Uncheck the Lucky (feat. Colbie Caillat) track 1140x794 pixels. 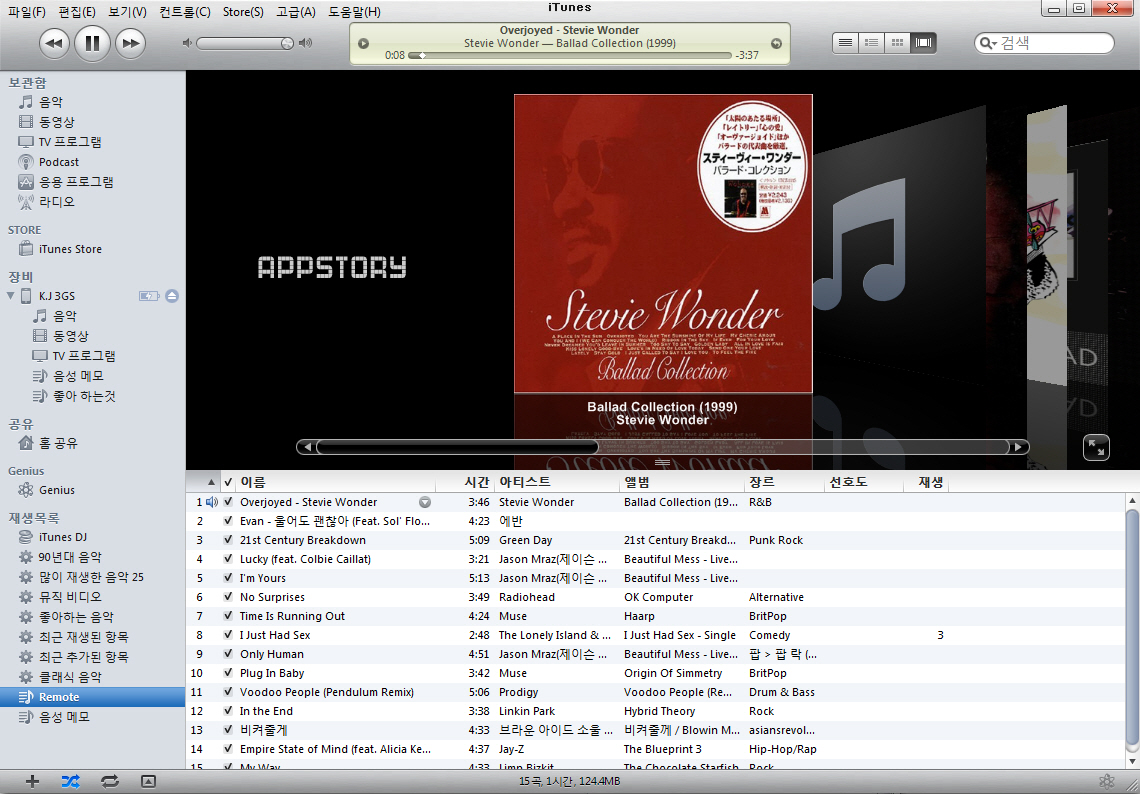point(229,559)
